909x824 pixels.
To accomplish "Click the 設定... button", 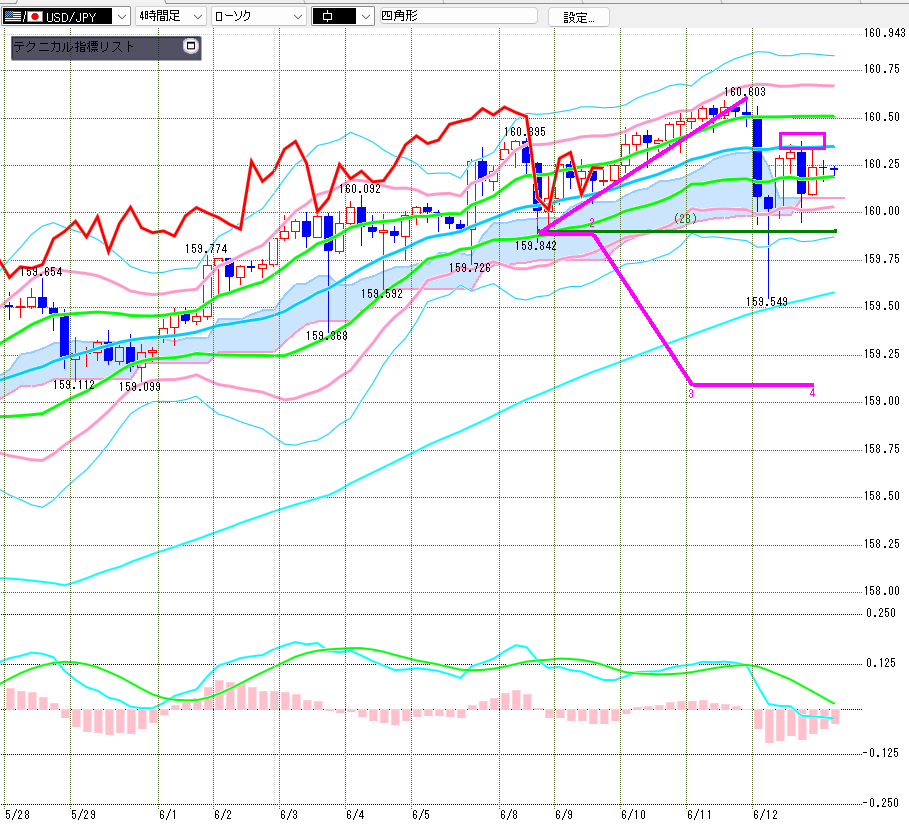I will point(579,17).
